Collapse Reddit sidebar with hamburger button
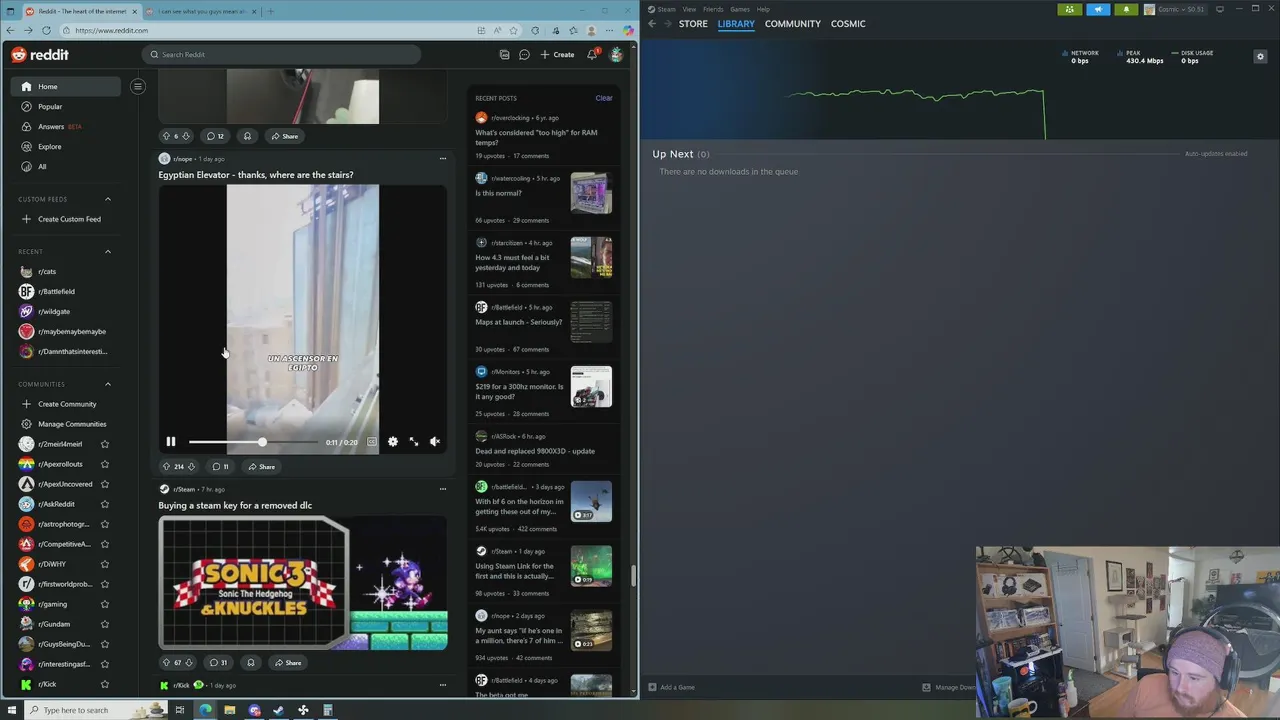 (x=138, y=86)
